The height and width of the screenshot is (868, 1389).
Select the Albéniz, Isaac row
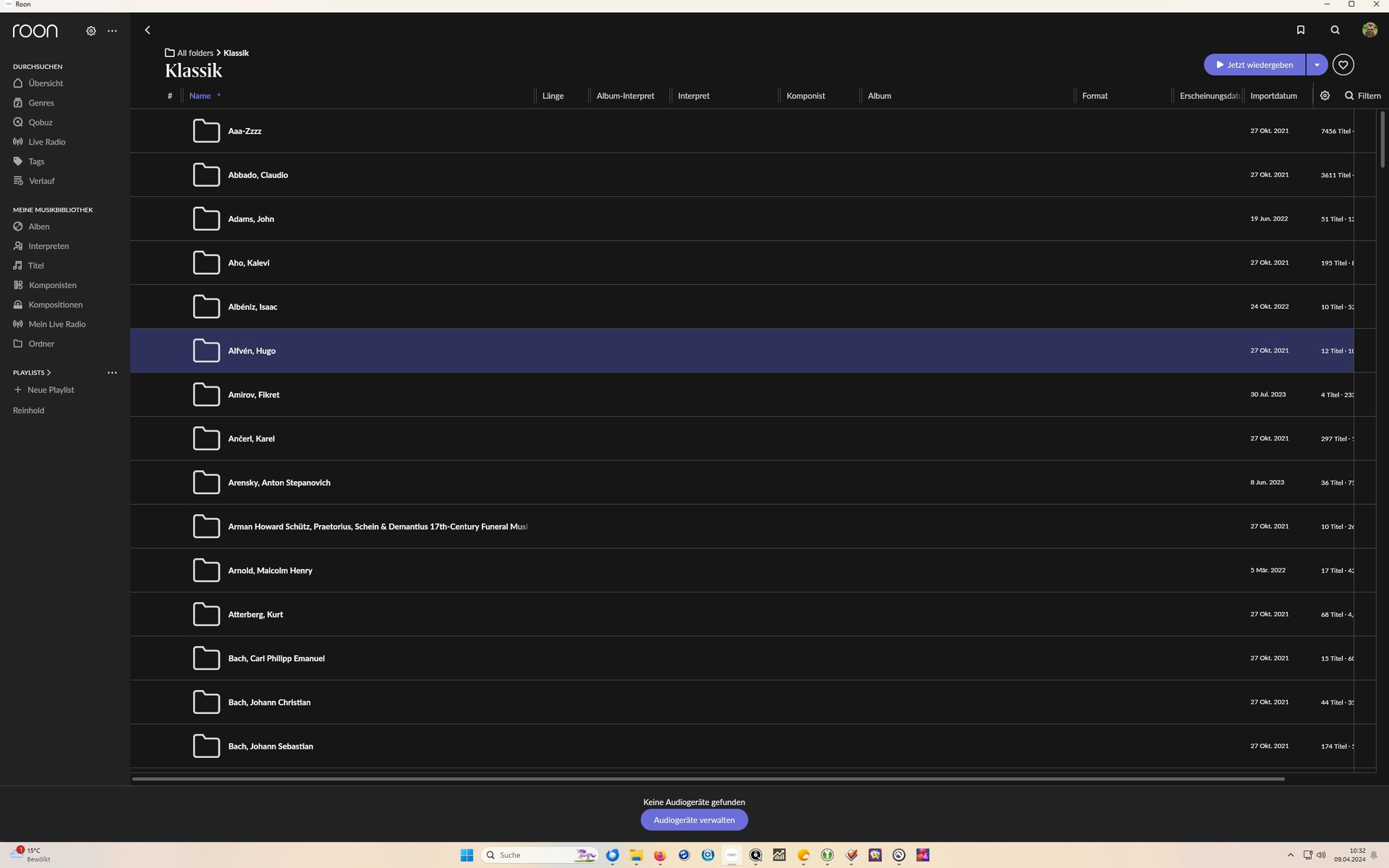(x=742, y=307)
